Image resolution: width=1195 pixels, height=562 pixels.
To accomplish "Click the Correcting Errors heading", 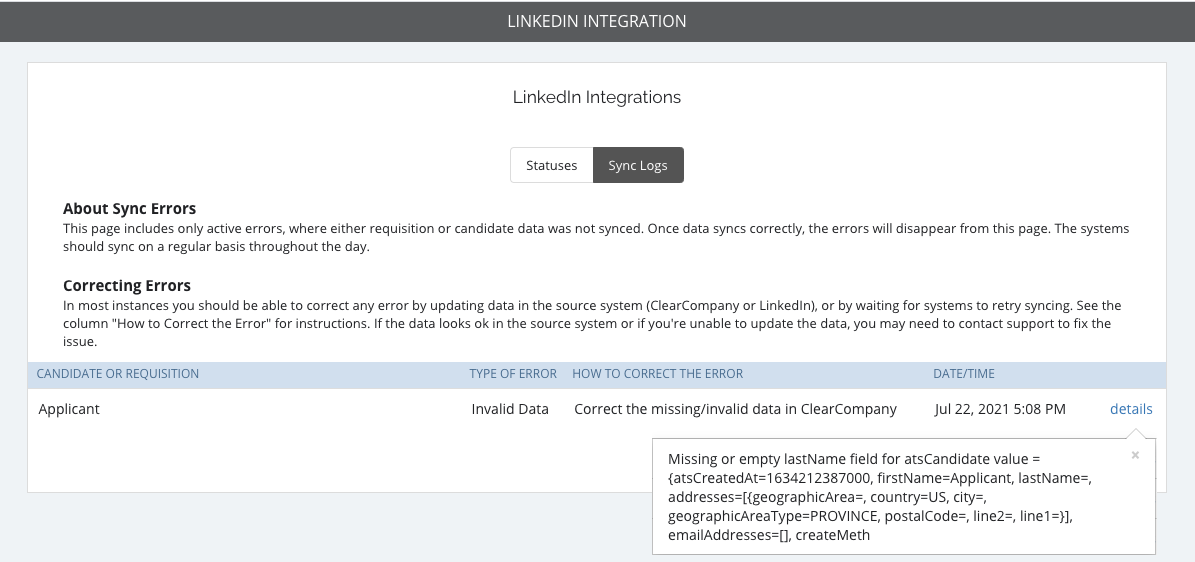I will pyautogui.click(x=127, y=286).
